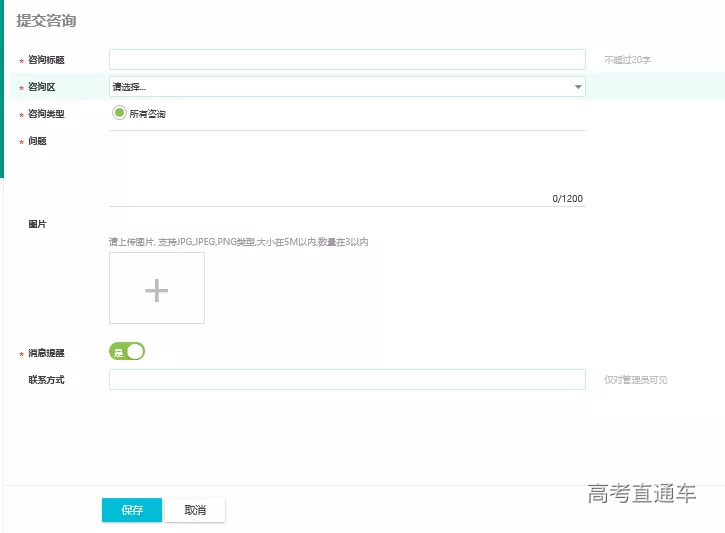Click the plus image upload box
The image size is (725, 533).
pyautogui.click(x=157, y=288)
